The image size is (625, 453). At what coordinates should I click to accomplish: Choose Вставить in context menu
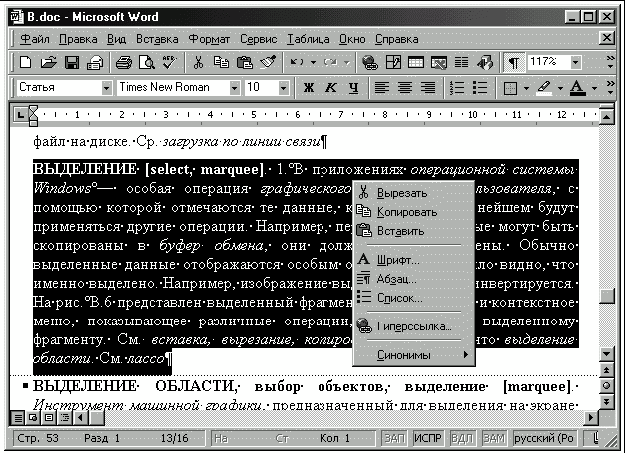pyautogui.click(x=413, y=230)
